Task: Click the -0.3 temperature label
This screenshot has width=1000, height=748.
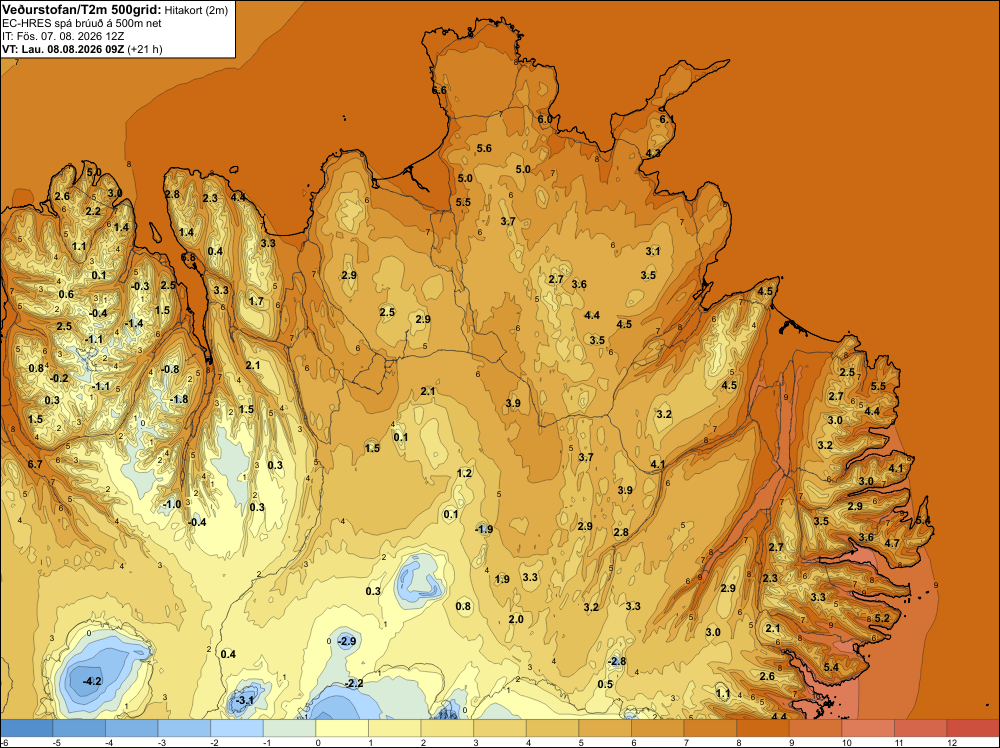Action: point(140,286)
